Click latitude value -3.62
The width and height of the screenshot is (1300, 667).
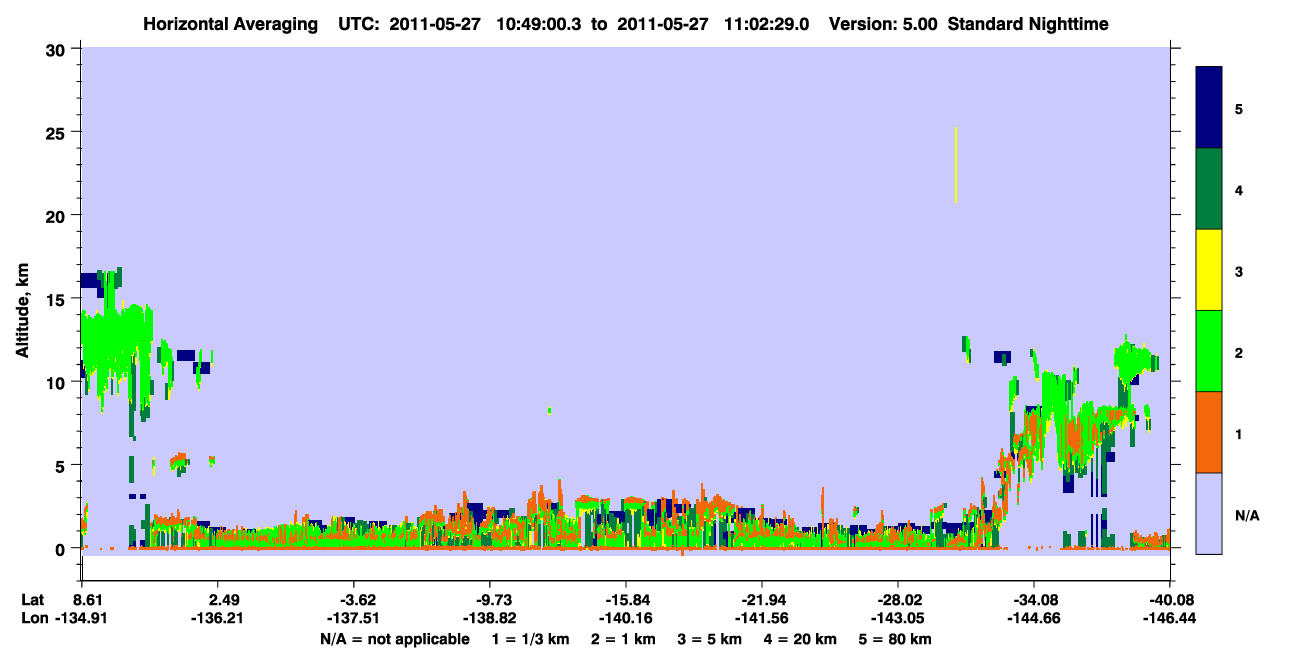pos(359,600)
